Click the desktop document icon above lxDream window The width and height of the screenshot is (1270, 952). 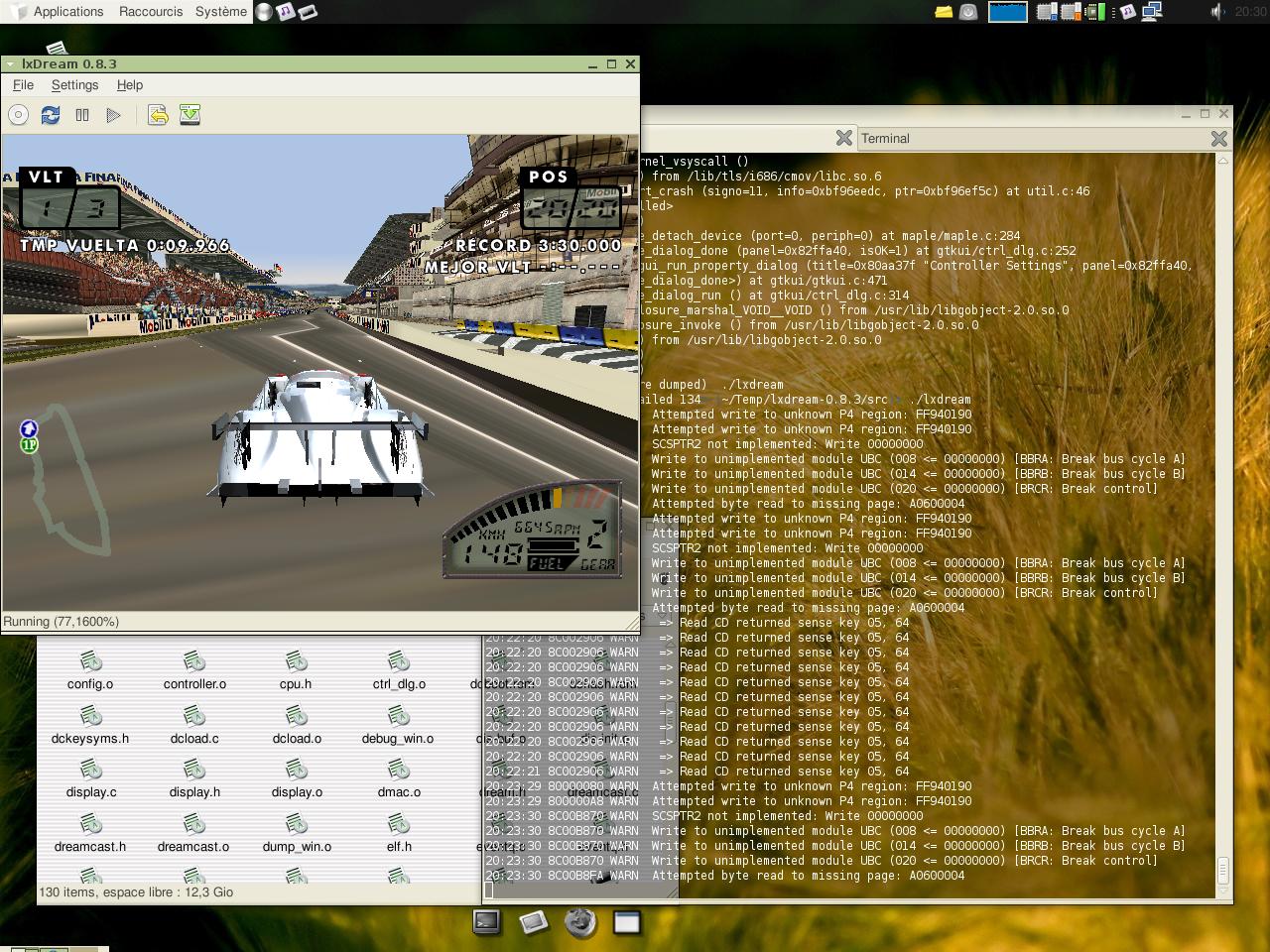pos(57,48)
